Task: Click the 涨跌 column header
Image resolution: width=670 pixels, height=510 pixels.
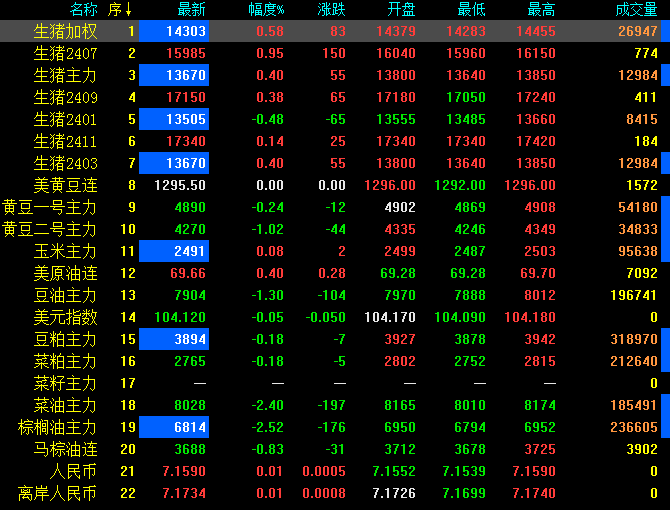Action: coord(331,10)
